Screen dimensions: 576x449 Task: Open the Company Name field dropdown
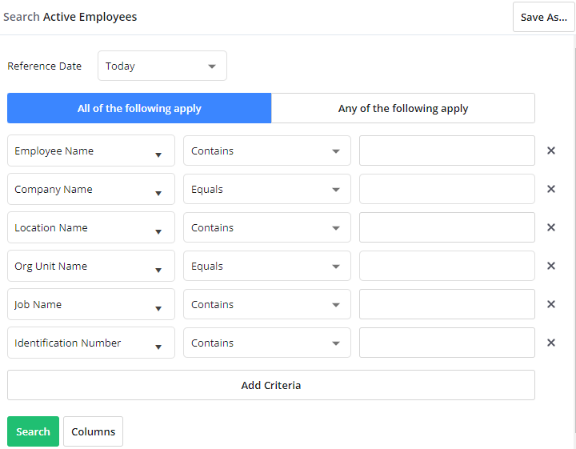pyautogui.click(x=91, y=189)
